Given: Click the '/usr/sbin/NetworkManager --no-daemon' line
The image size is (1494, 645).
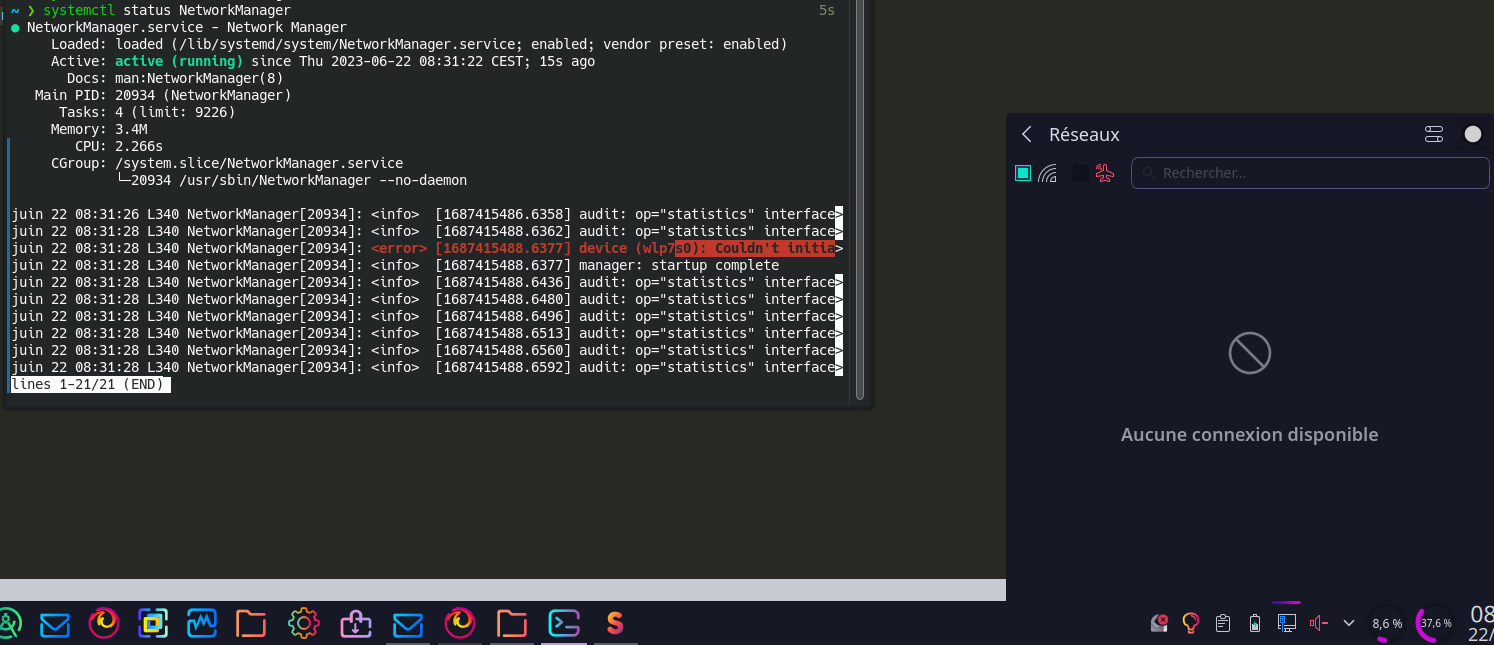Looking at the screenshot, I should click(292, 180).
